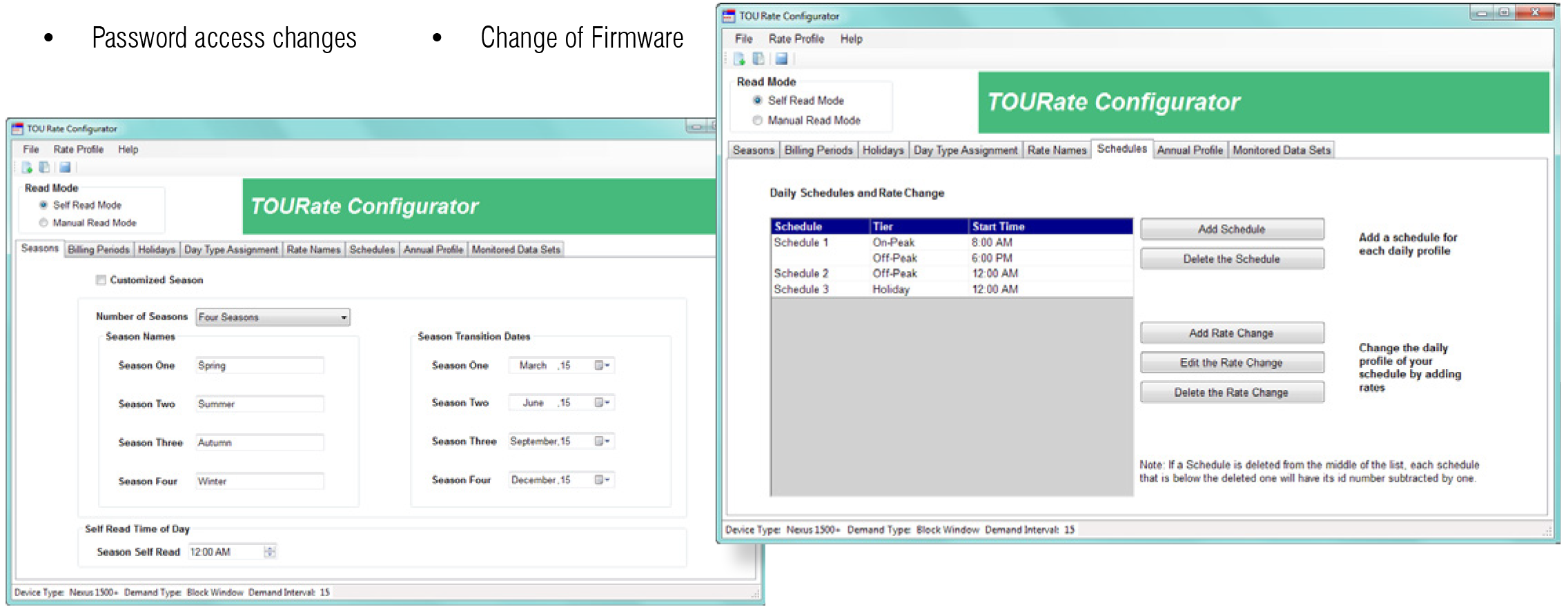The width and height of the screenshot is (1568, 612).
Task: Switch to Billing Periods tab in Seasons window
Action: (x=99, y=249)
